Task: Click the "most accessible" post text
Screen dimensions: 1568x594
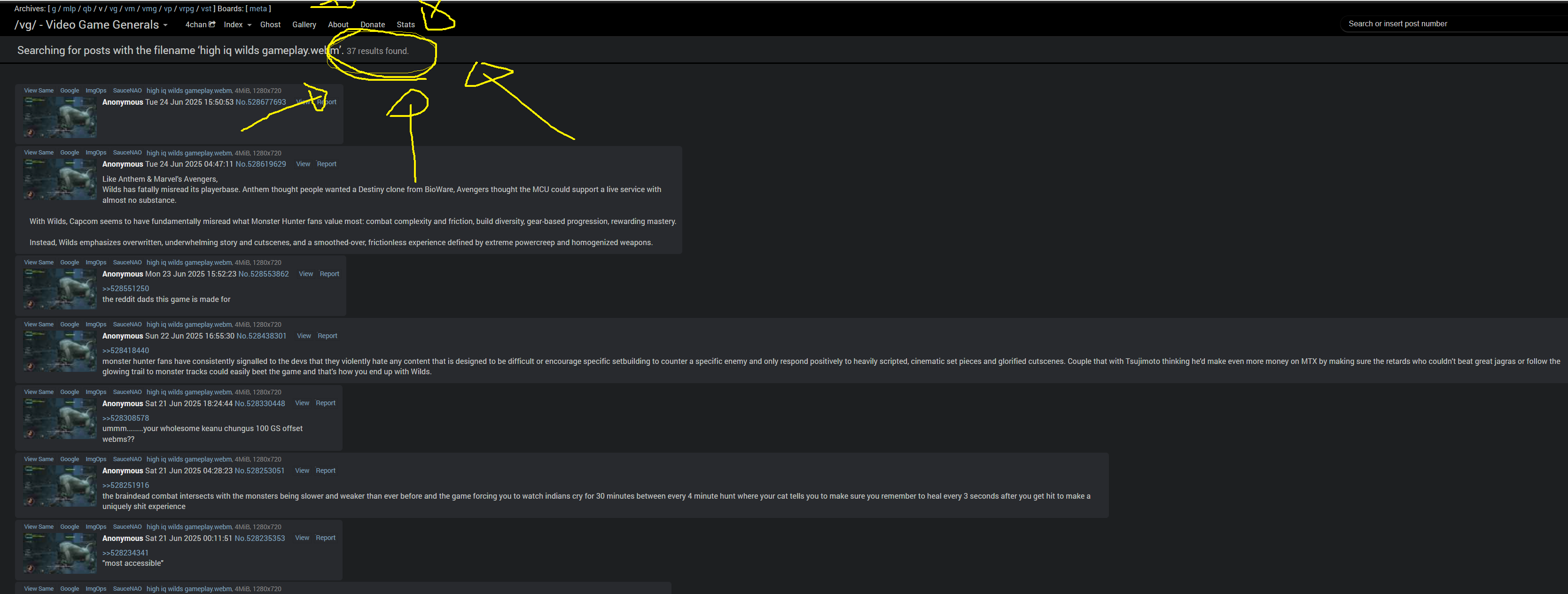Action: (x=133, y=563)
